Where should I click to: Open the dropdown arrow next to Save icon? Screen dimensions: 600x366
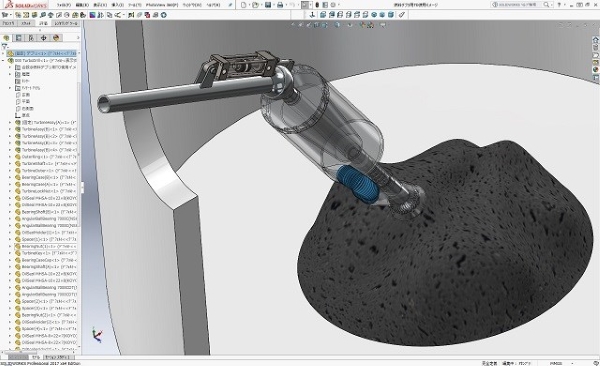pos(273,5)
